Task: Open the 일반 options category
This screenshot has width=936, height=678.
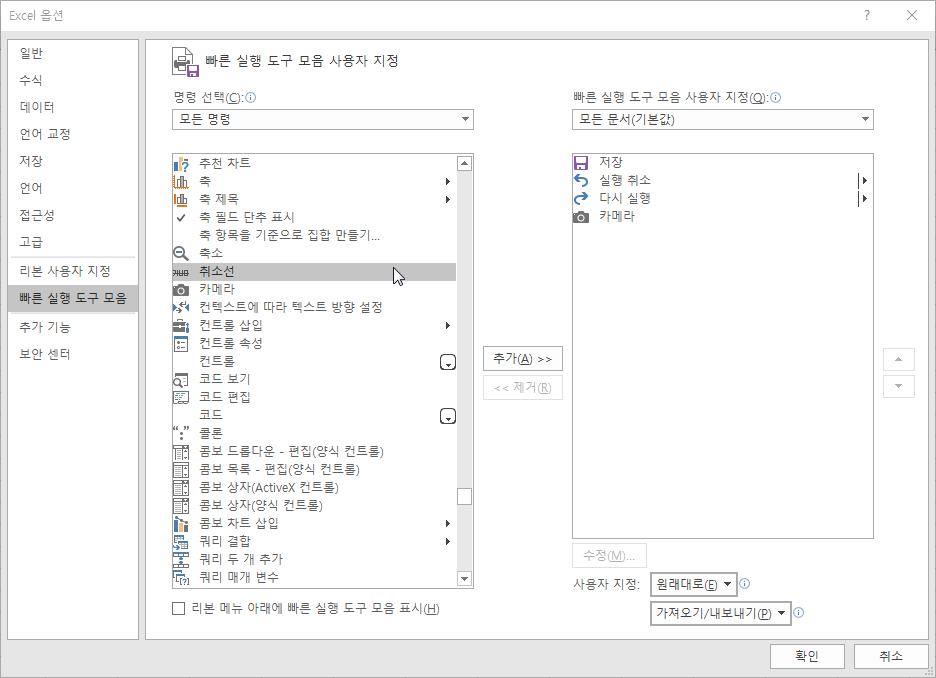Action: click(x=73, y=53)
